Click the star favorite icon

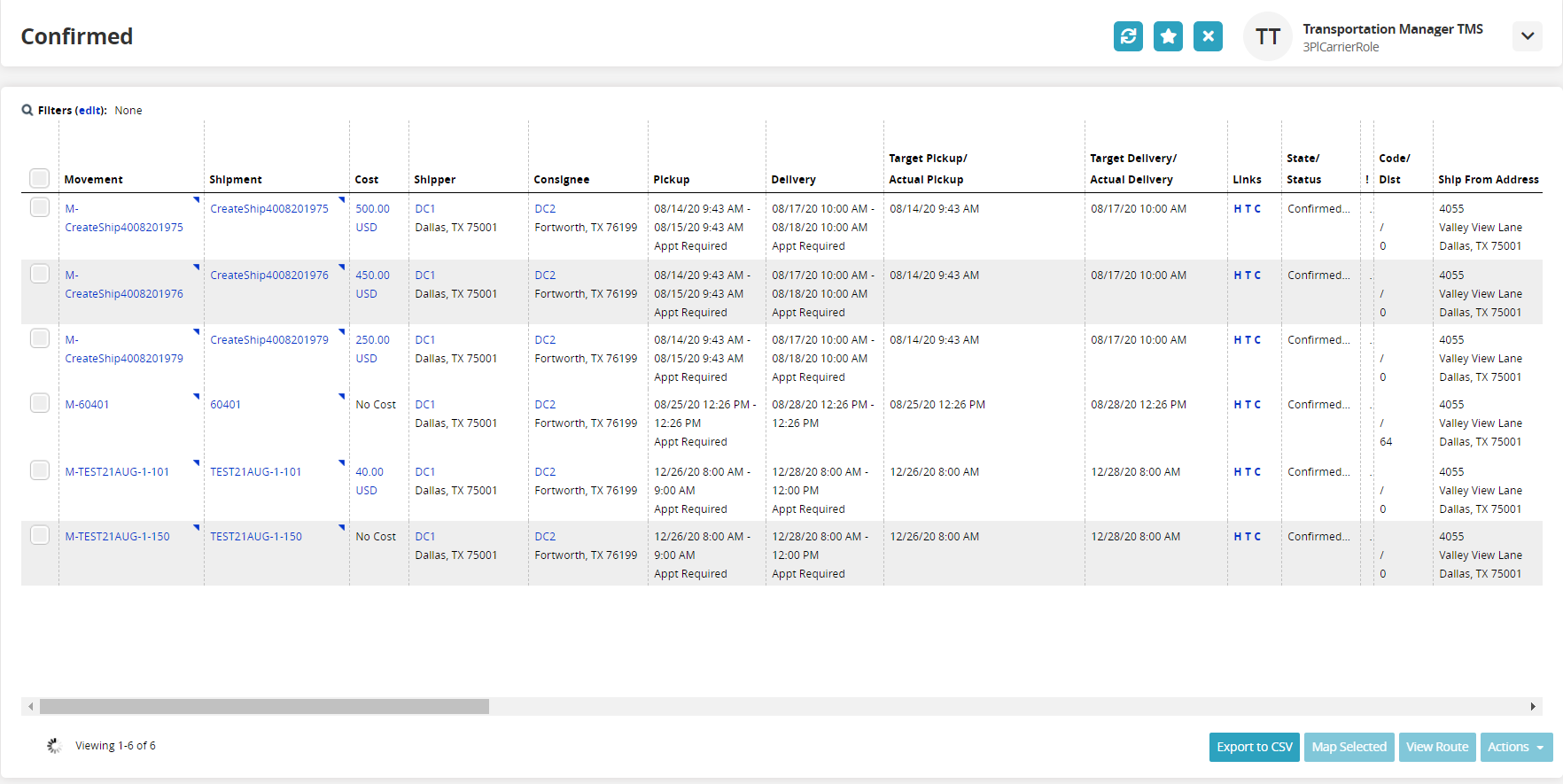[x=1168, y=36]
